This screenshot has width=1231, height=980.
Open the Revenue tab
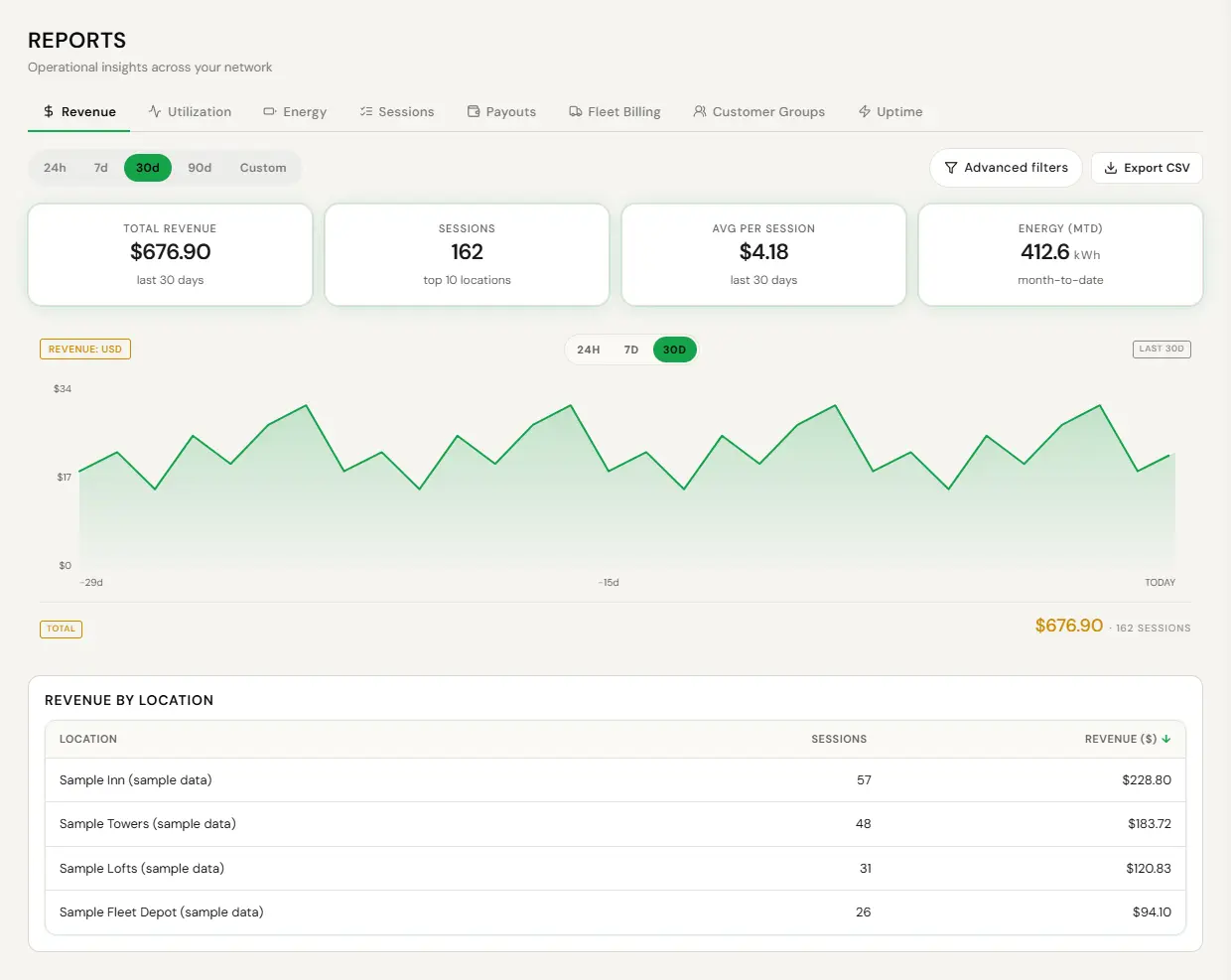[x=78, y=112]
